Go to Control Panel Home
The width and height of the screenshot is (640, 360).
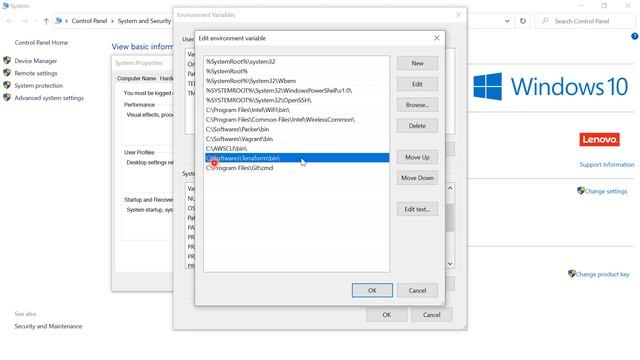coord(41,42)
